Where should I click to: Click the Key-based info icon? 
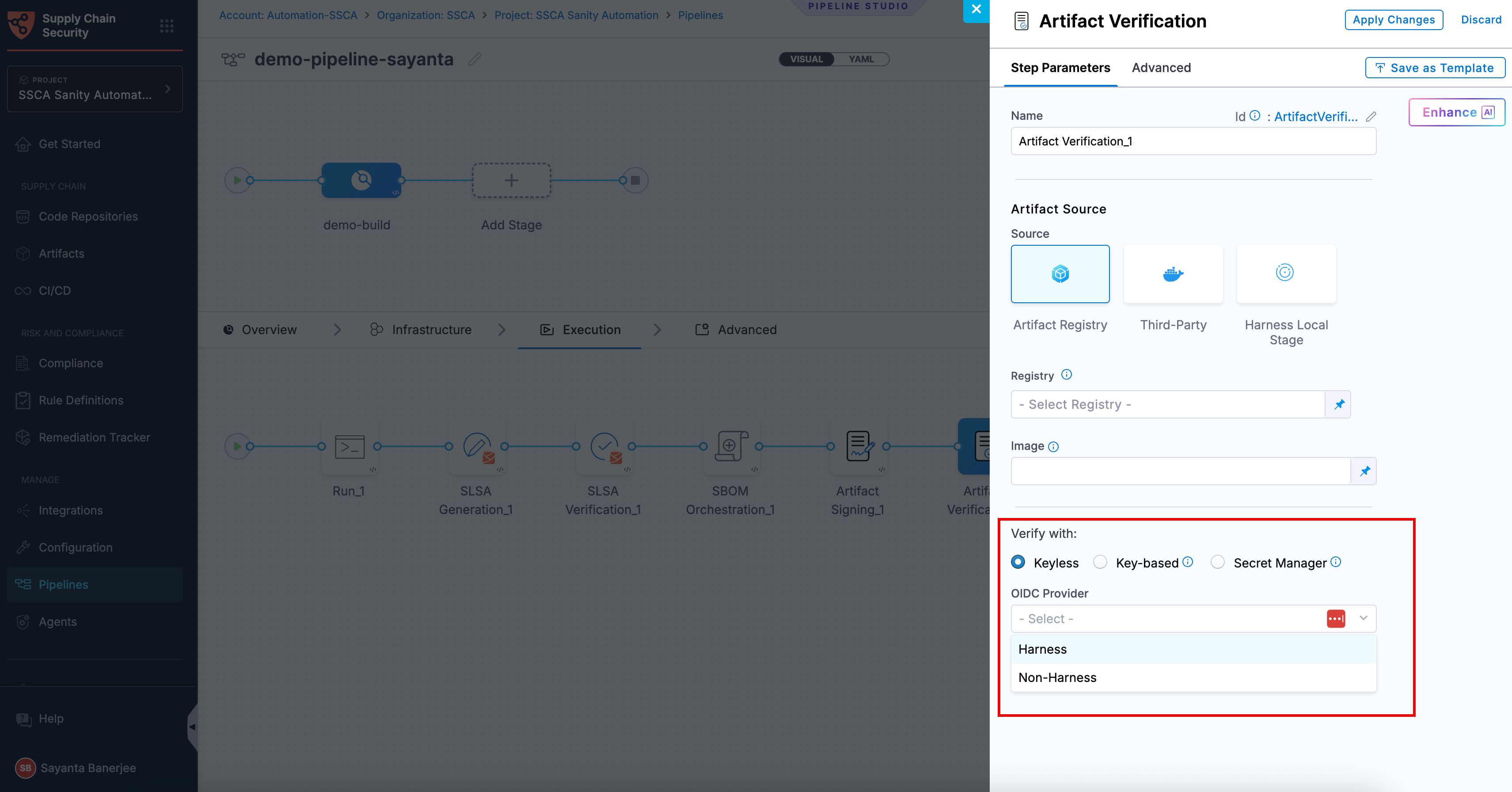point(1187,562)
